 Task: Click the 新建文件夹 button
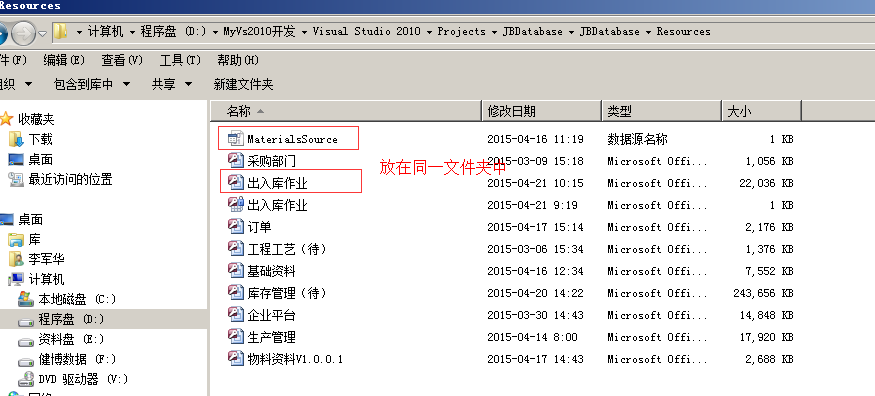pyautogui.click(x=243, y=84)
